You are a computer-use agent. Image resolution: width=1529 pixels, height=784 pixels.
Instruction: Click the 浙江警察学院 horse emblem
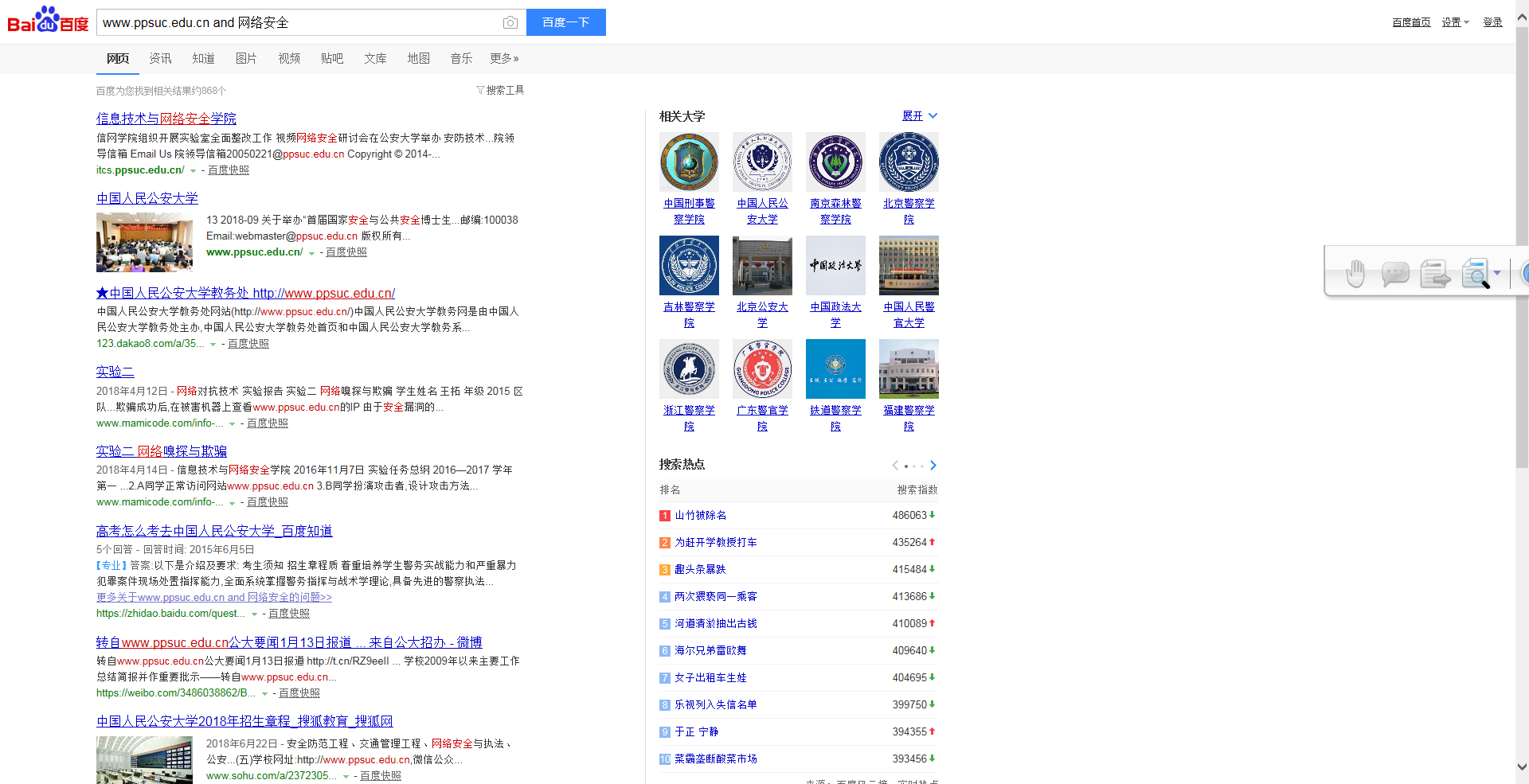pos(689,369)
